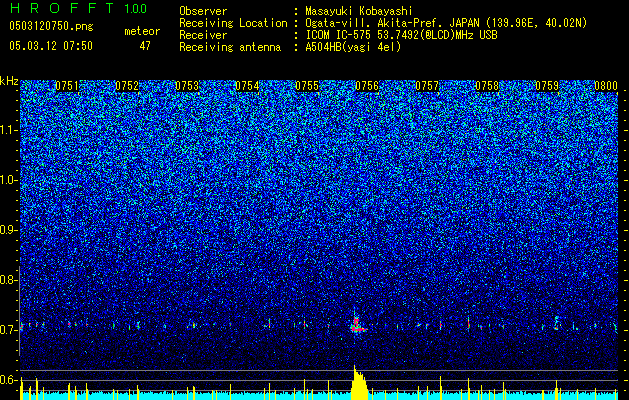
Task: Click the 1.1 kHz axis label
Action: pos(9,130)
